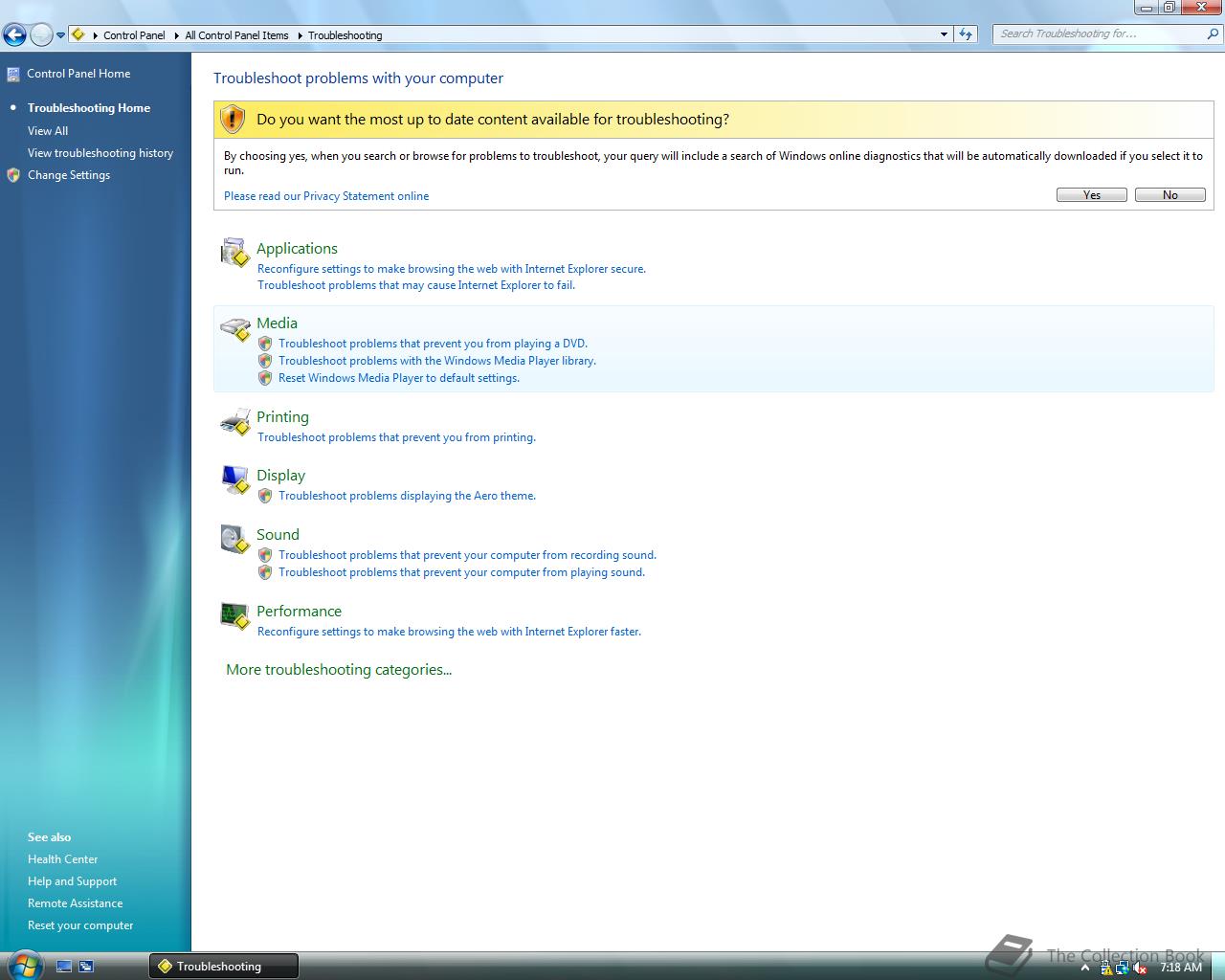The width and height of the screenshot is (1225, 980).
Task: Open Change Settings
Action: (x=69, y=175)
